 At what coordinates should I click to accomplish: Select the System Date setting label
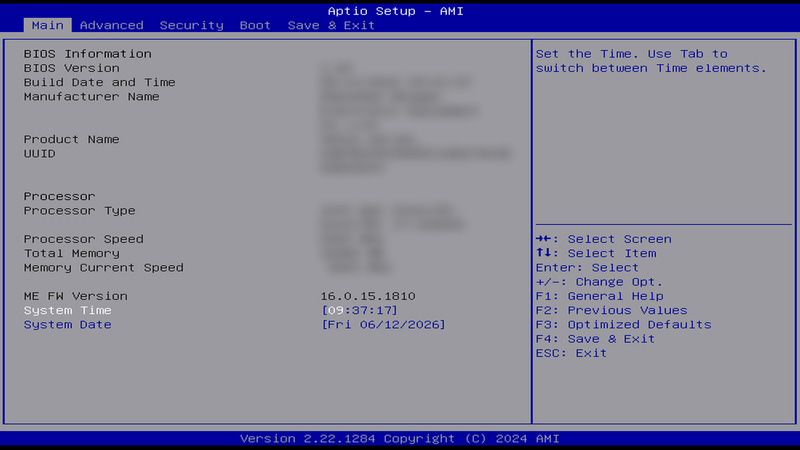coord(67,324)
